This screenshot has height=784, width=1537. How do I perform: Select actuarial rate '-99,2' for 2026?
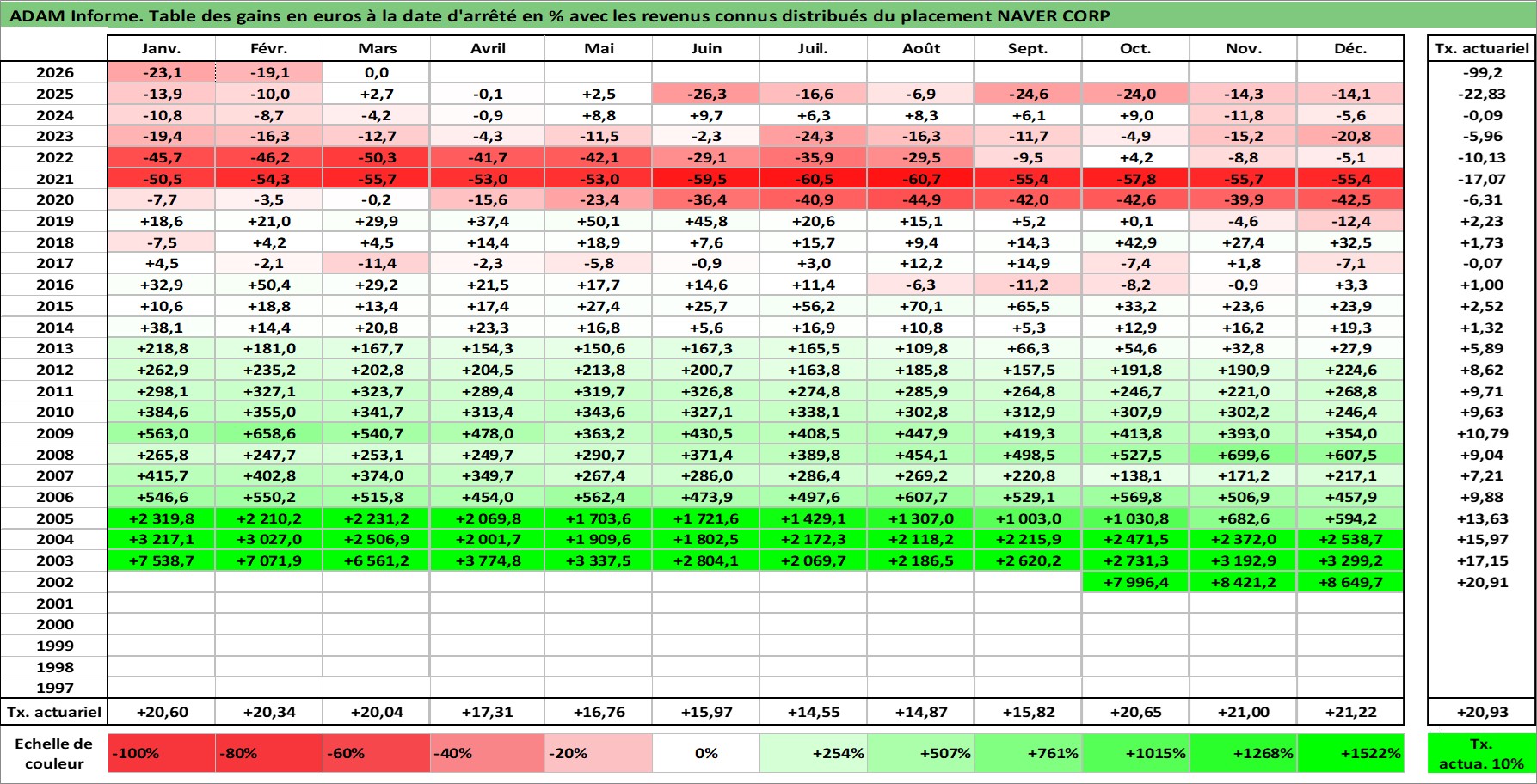click(1481, 73)
